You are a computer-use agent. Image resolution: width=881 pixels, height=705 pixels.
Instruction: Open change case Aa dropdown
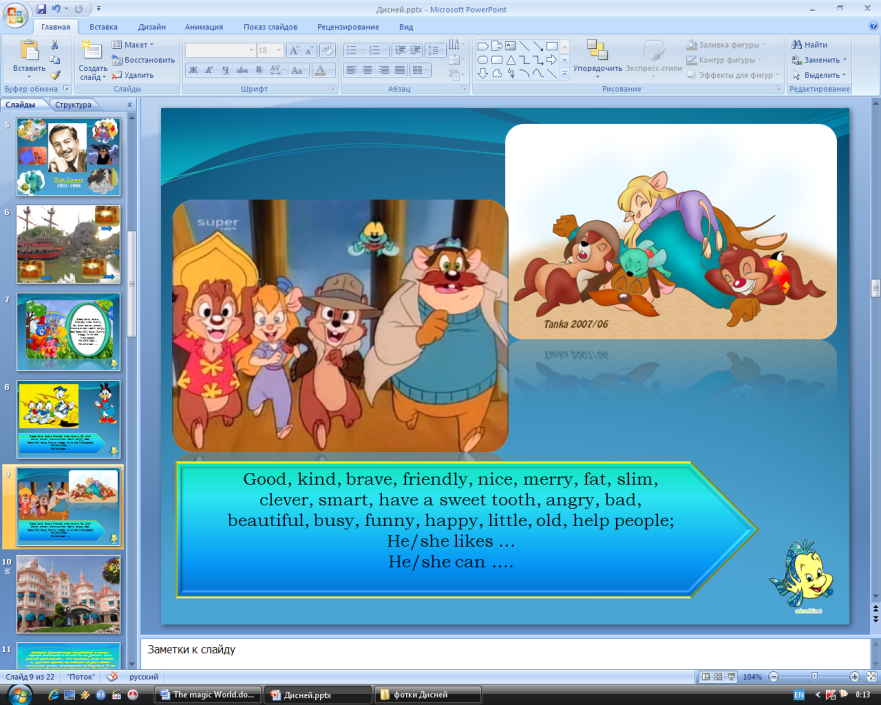pos(298,70)
